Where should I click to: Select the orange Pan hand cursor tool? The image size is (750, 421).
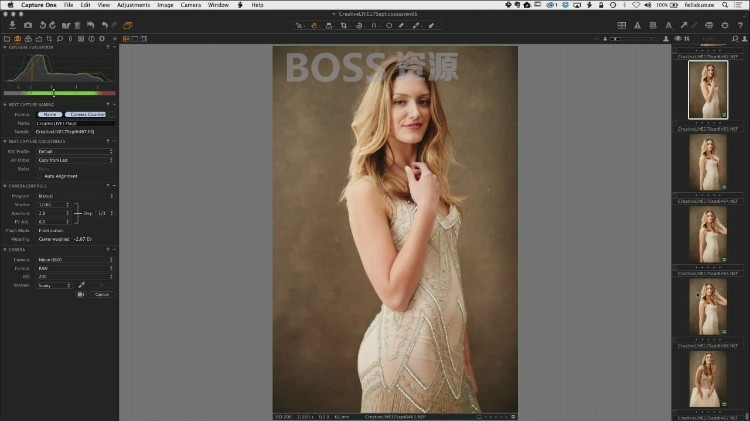314,25
